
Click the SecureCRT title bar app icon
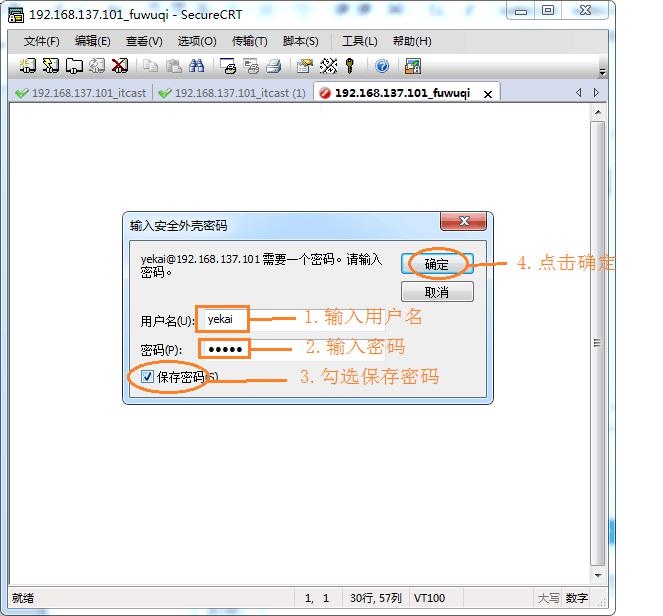(16, 15)
